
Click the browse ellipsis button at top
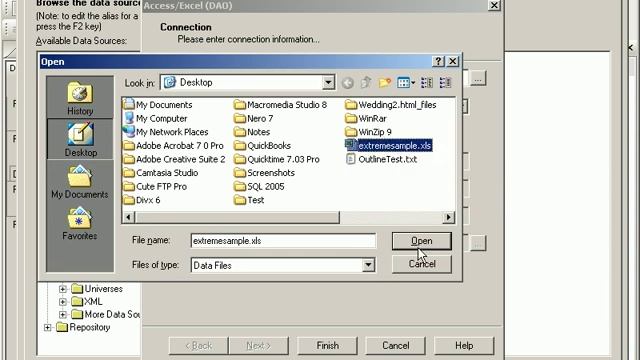point(478,78)
